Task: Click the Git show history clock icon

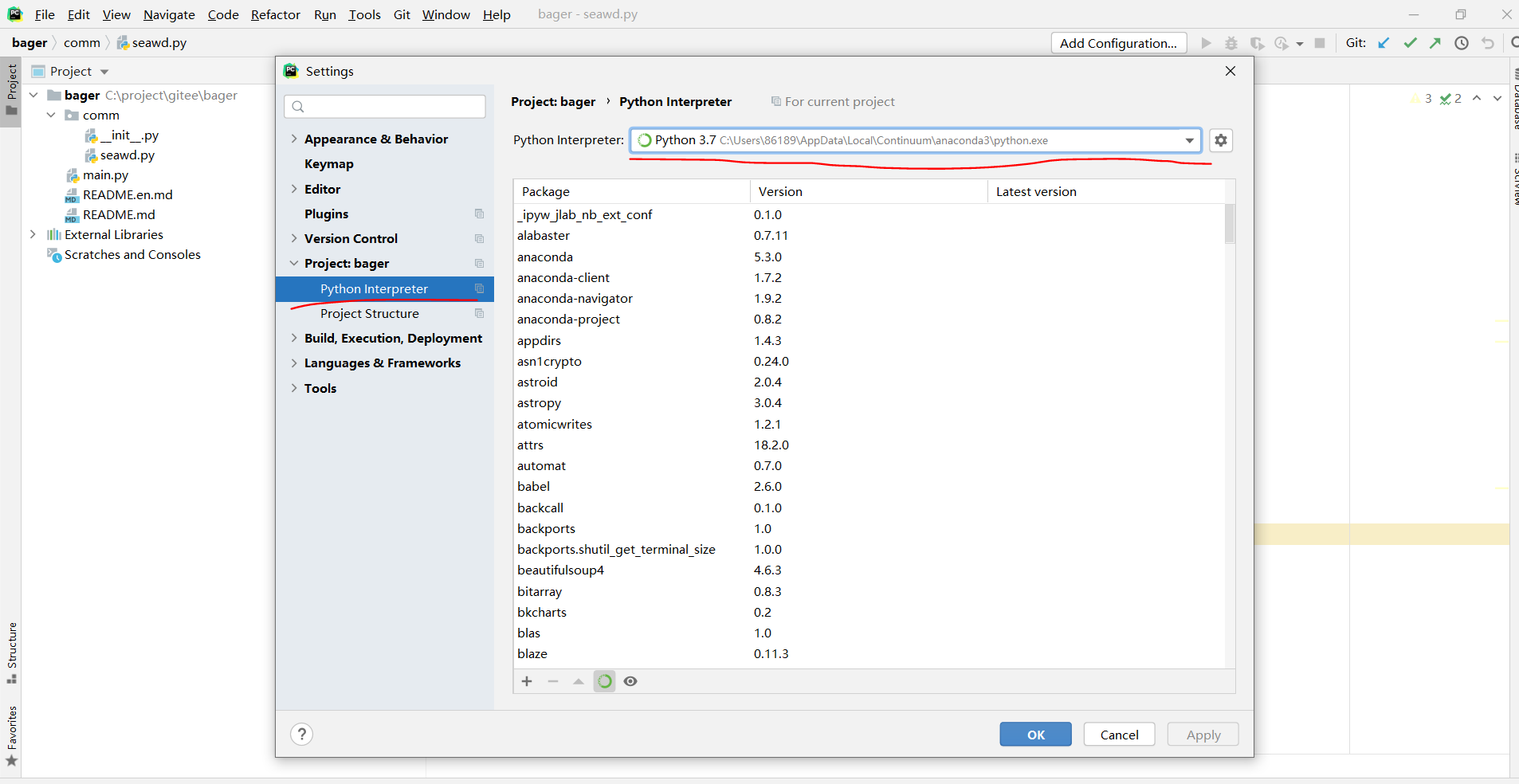Action: click(x=1462, y=43)
